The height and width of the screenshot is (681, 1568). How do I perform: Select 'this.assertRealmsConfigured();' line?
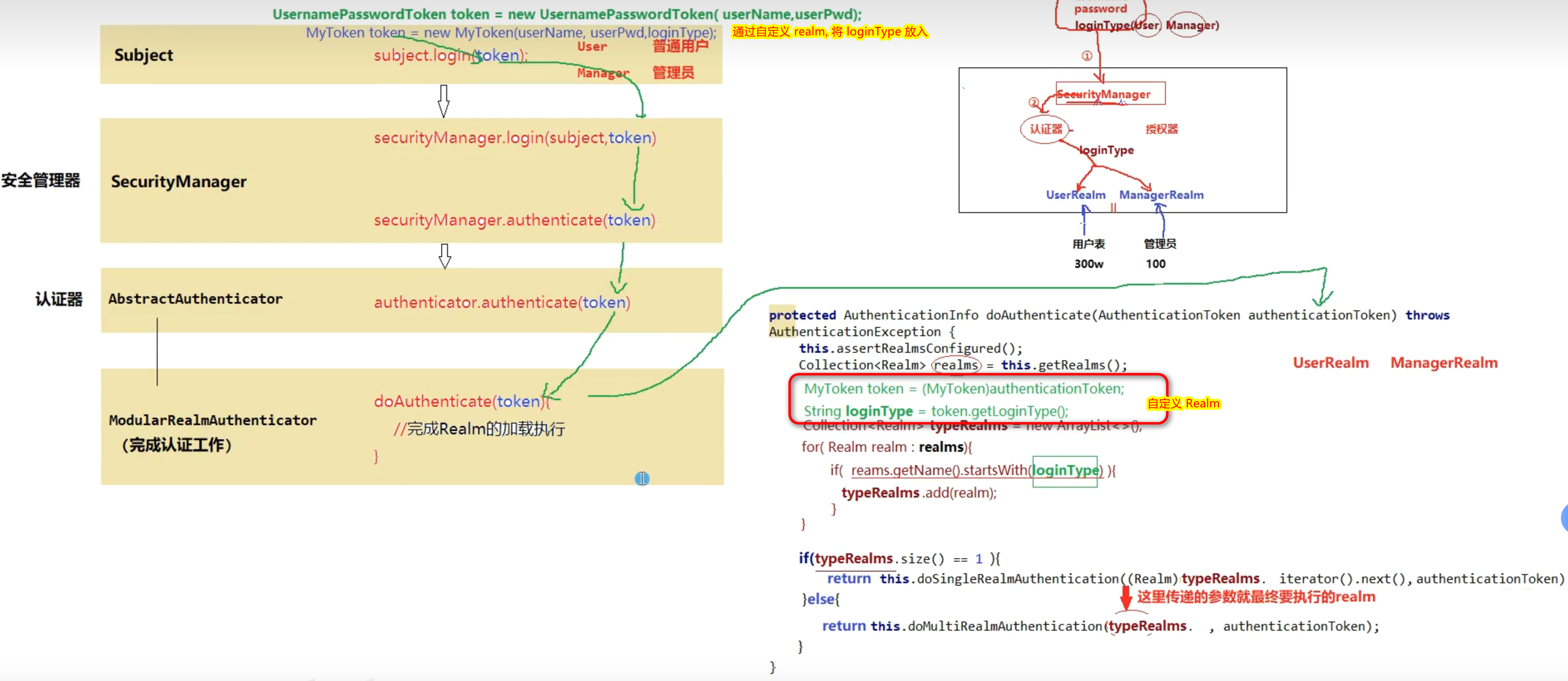[x=910, y=349]
